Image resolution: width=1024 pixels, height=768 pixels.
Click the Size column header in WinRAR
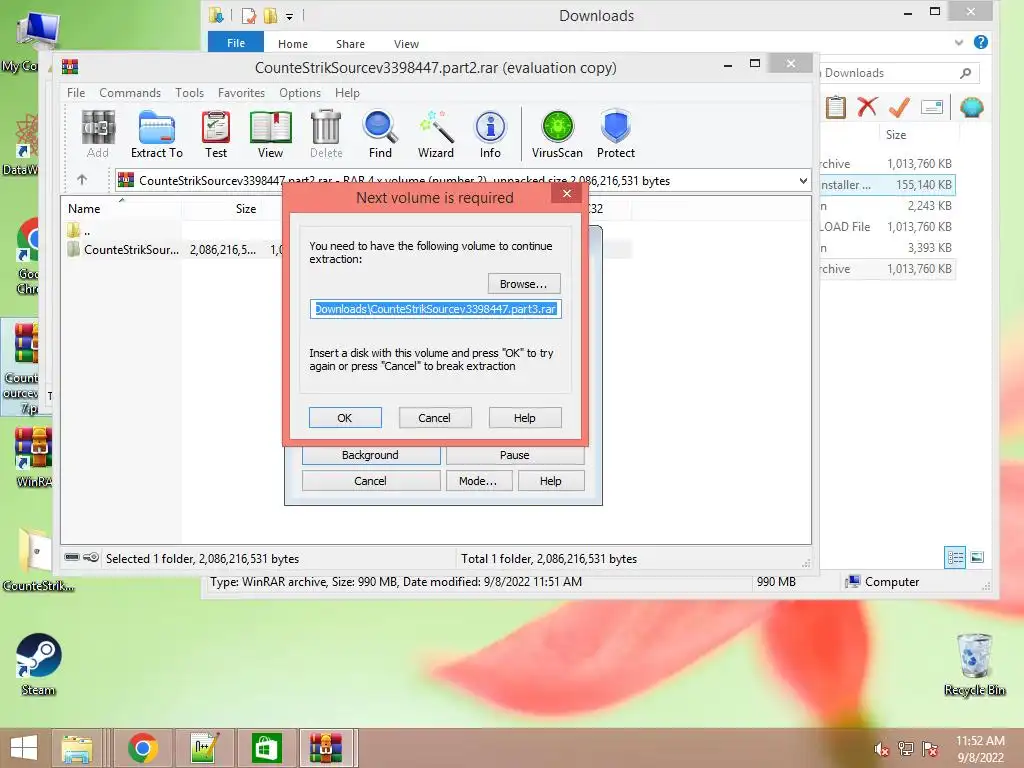pyautogui.click(x=246, y=208)
